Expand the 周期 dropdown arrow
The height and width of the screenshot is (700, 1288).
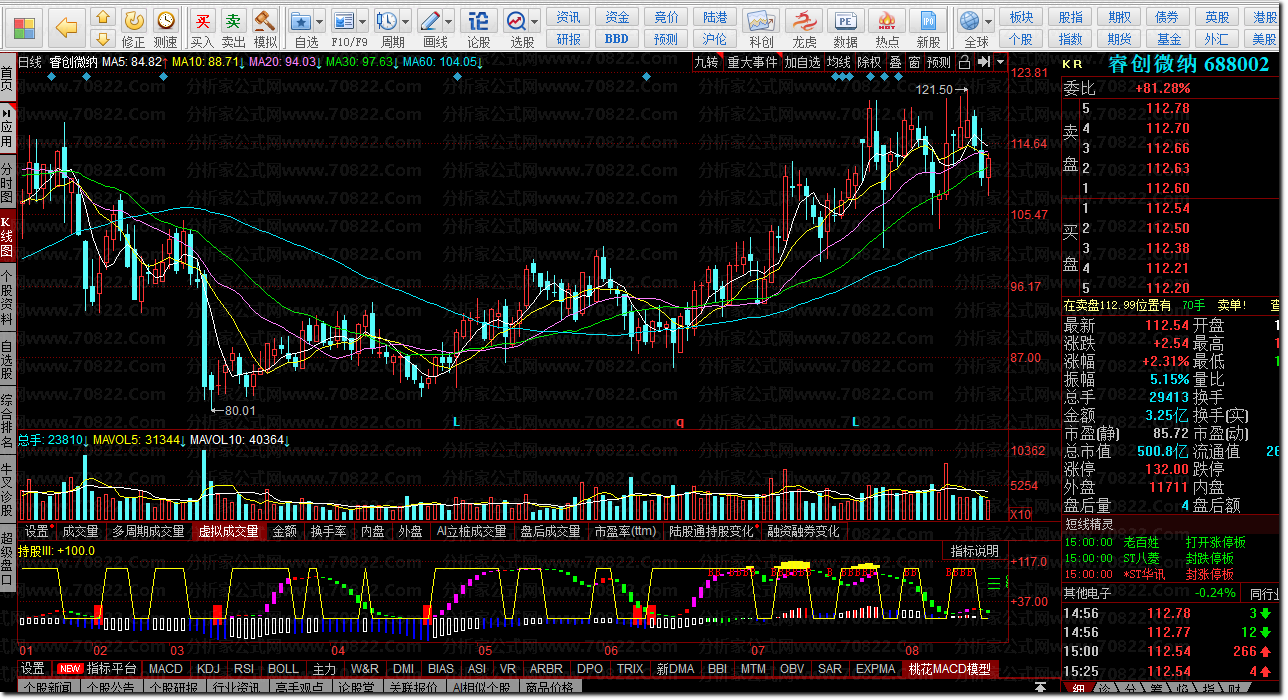point(406,21)
